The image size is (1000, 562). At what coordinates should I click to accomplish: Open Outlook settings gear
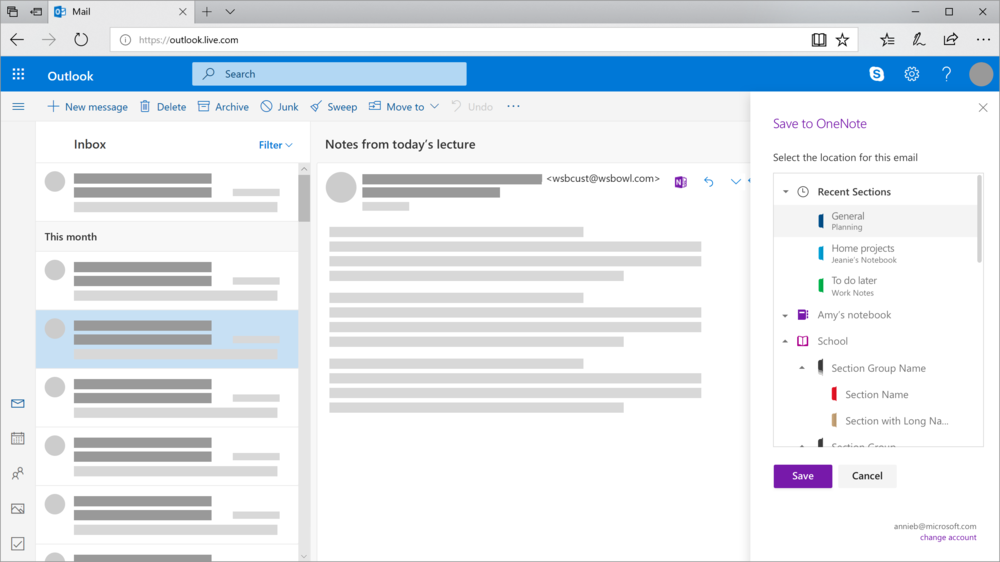coord(912,74)
